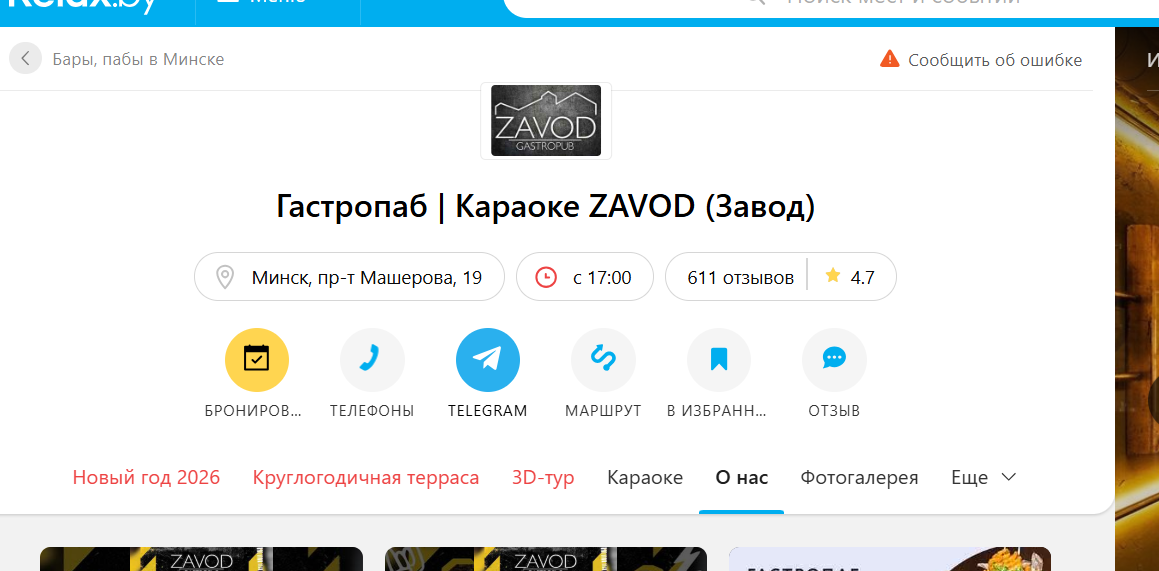Select the Фотогалерея tab
The image size is (1159, 571).
(859, 477)
